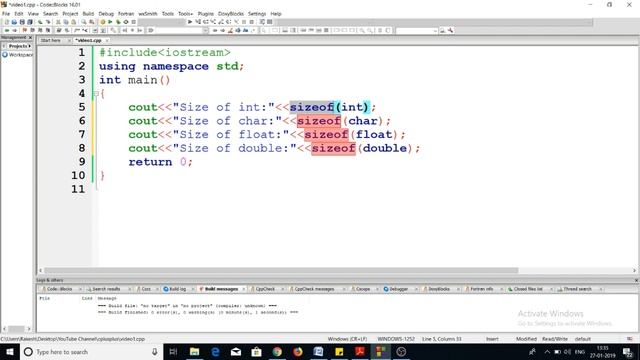Click the highlighted sizeof on line 5

(311, 107)
